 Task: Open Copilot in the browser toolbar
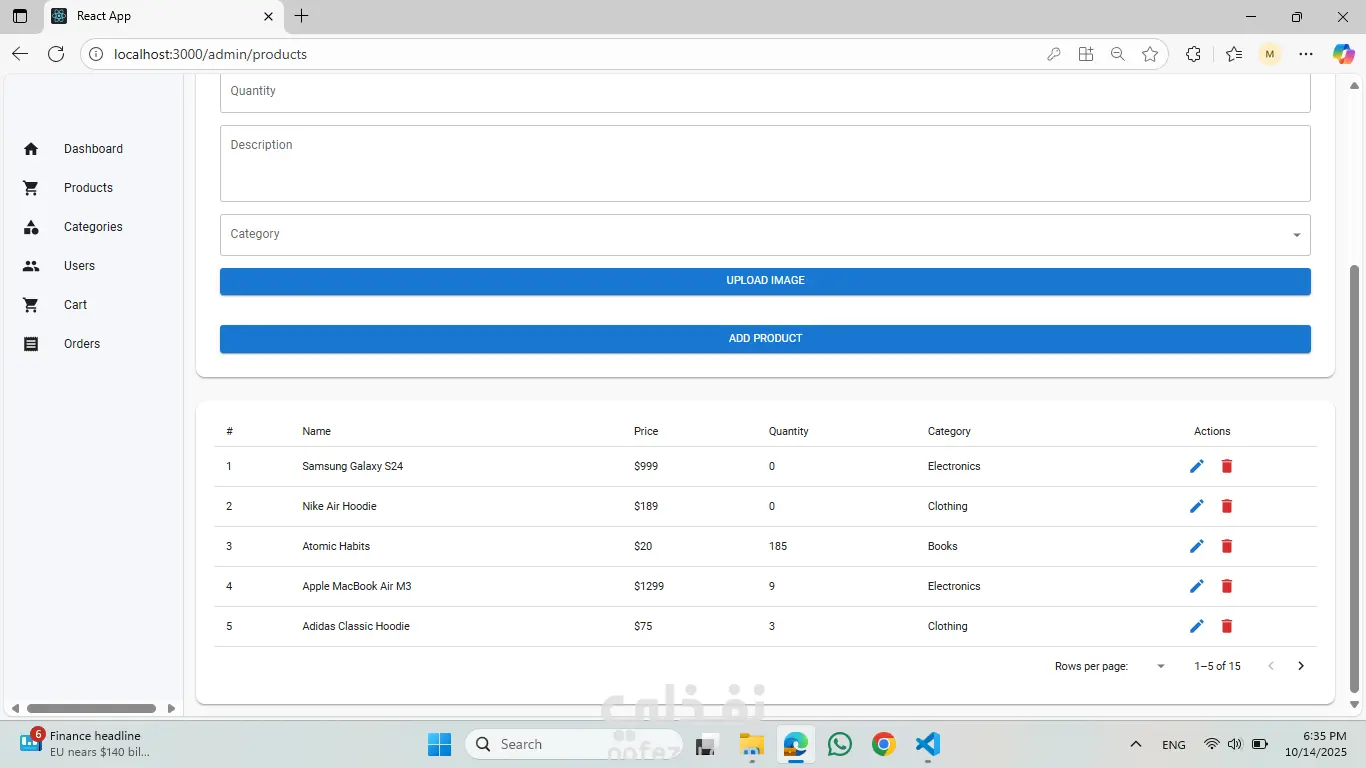click(1343, 54)
